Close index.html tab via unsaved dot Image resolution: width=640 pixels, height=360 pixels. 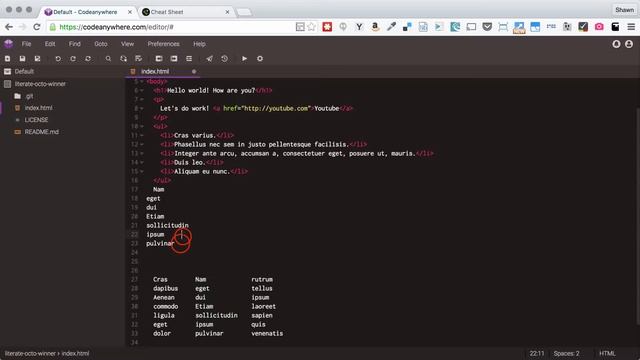pyautogui.click(x=194, y=71)
